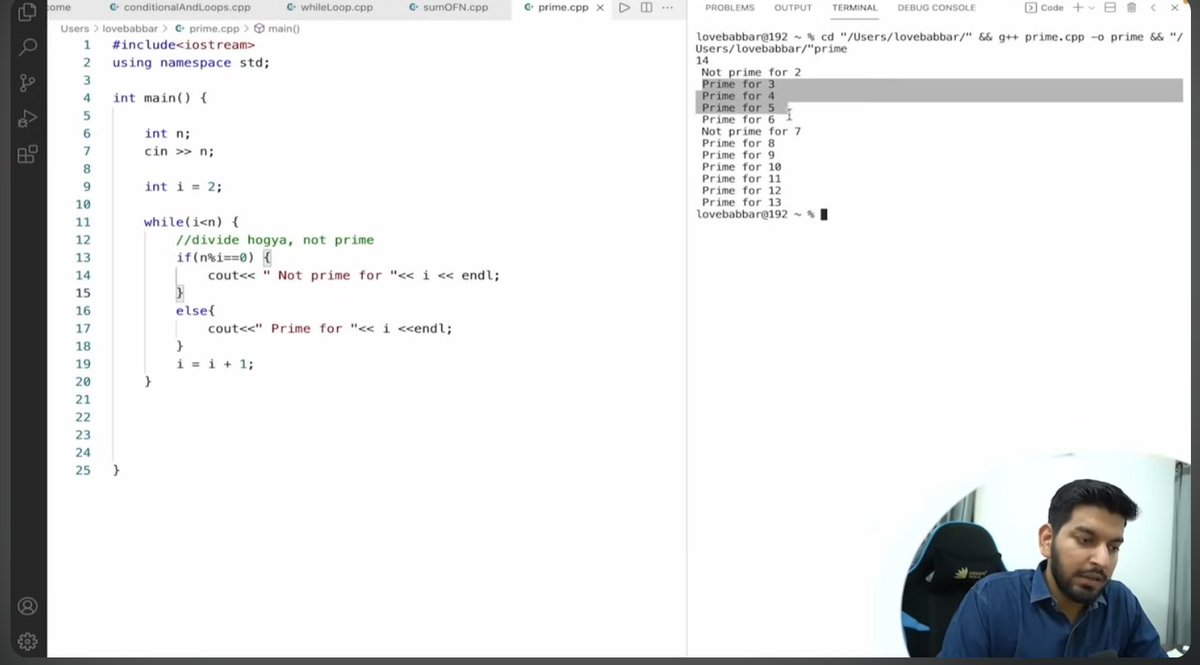The width and height of the screenshot is (1200, 665).
Task: Switch to the OUTPUT panel tab
Action: tap(793, 8)
